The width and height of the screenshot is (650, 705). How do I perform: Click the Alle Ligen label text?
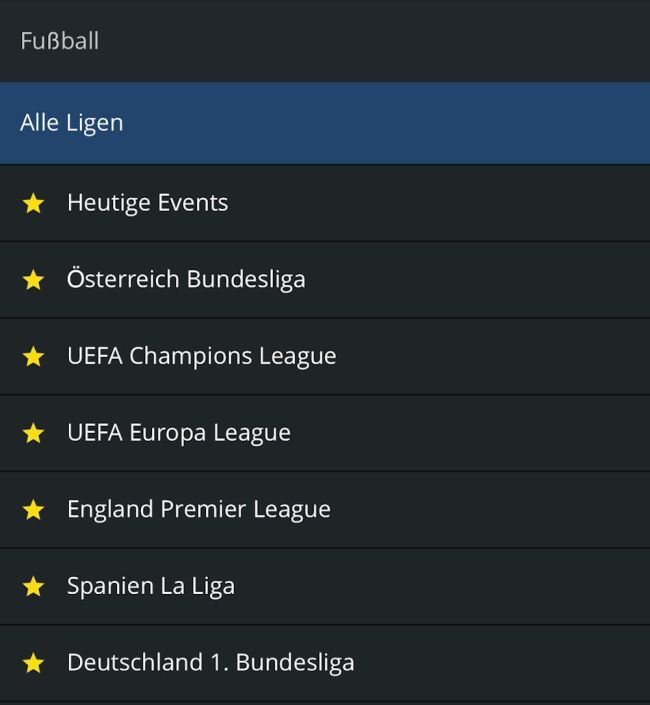click(x=71, y=123)
